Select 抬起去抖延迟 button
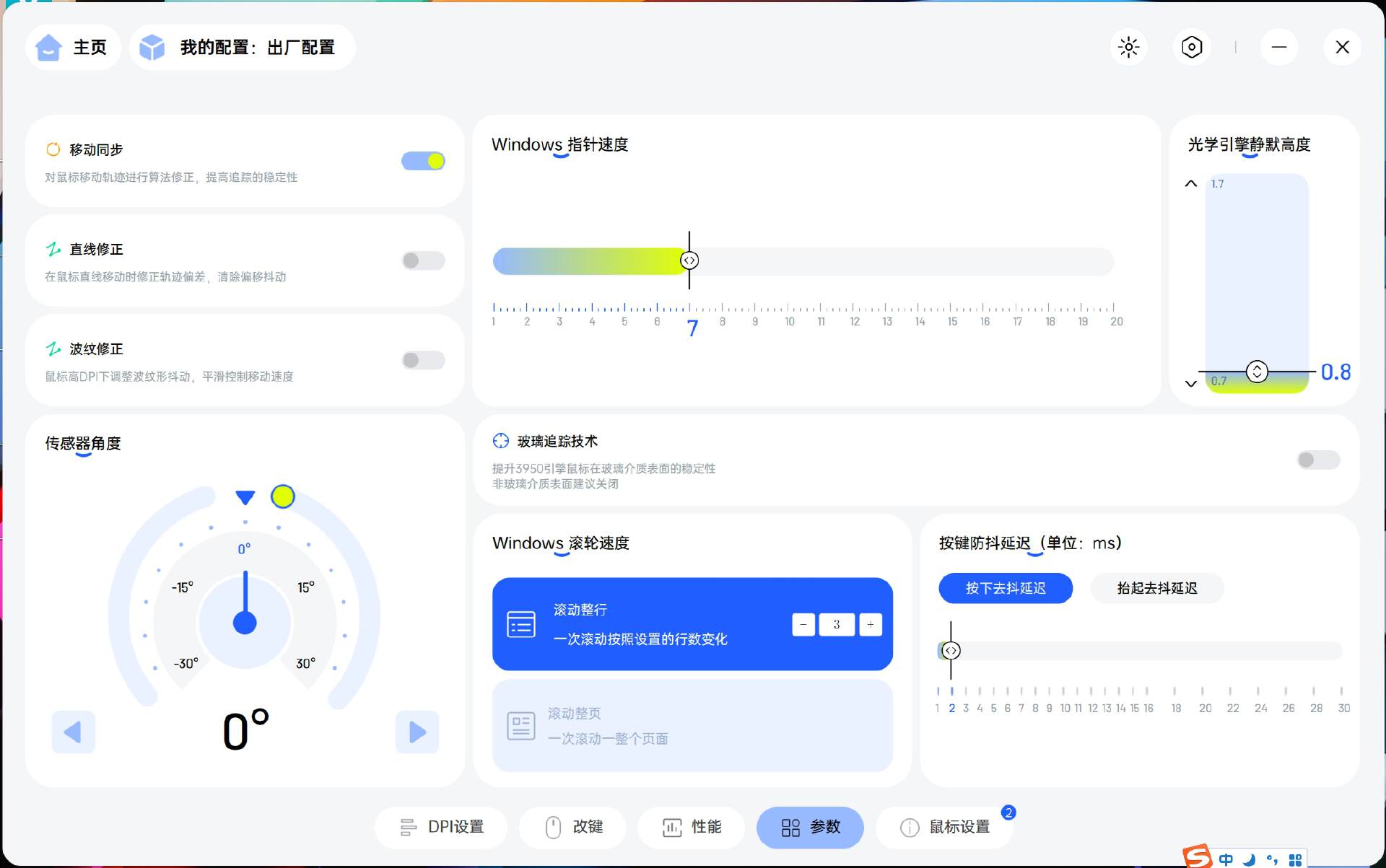The height and width of the screenshot is (868, 1386). [x=1156, y=588]
